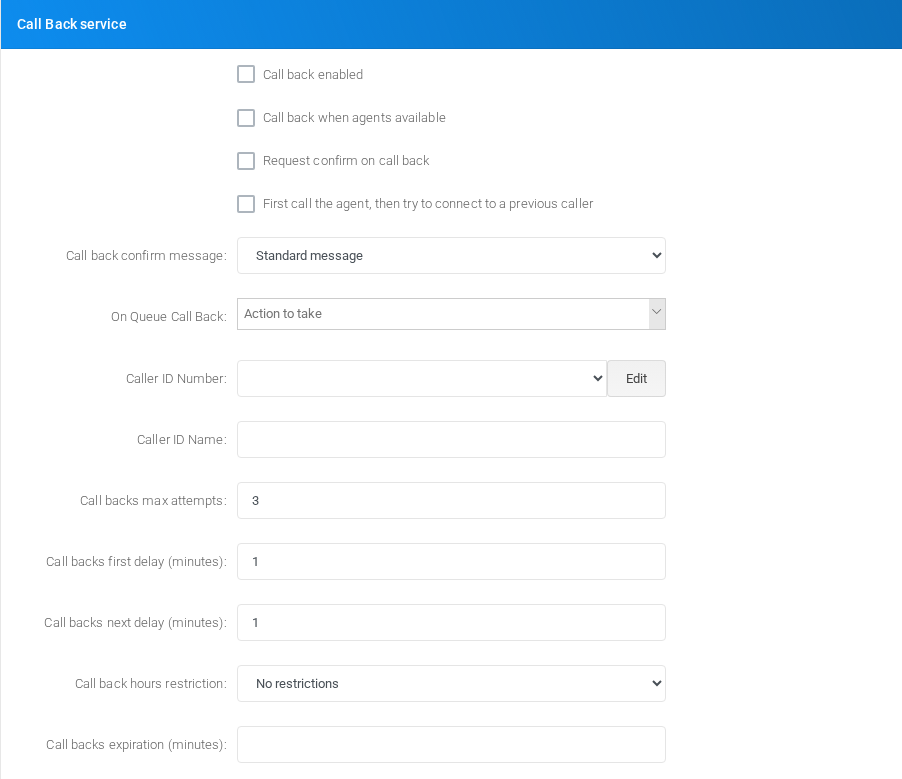Screen dimensions: 902x779
Task: Click the Call Back service header title
Action: (71, 24)
